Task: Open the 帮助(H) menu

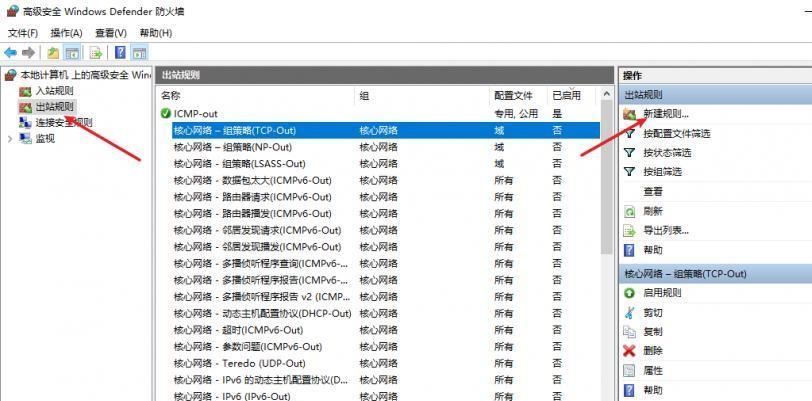Action: 155,33
